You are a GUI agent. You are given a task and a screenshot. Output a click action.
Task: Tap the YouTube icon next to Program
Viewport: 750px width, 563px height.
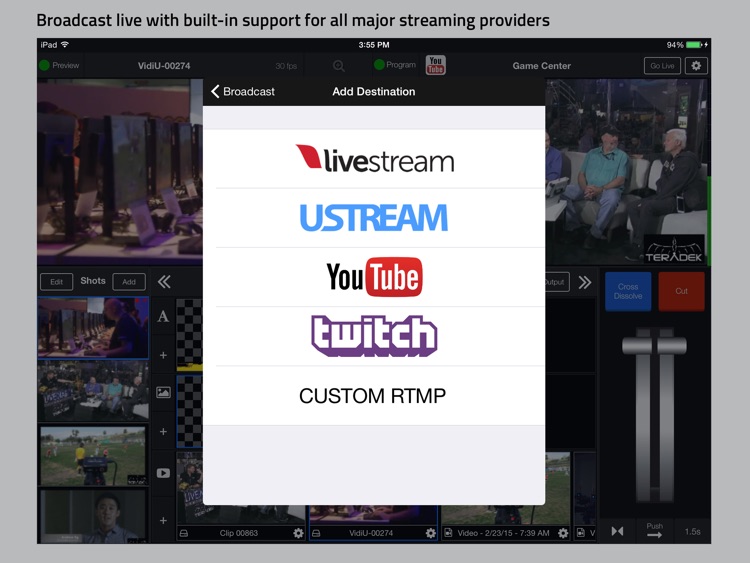tap(435, 65)
